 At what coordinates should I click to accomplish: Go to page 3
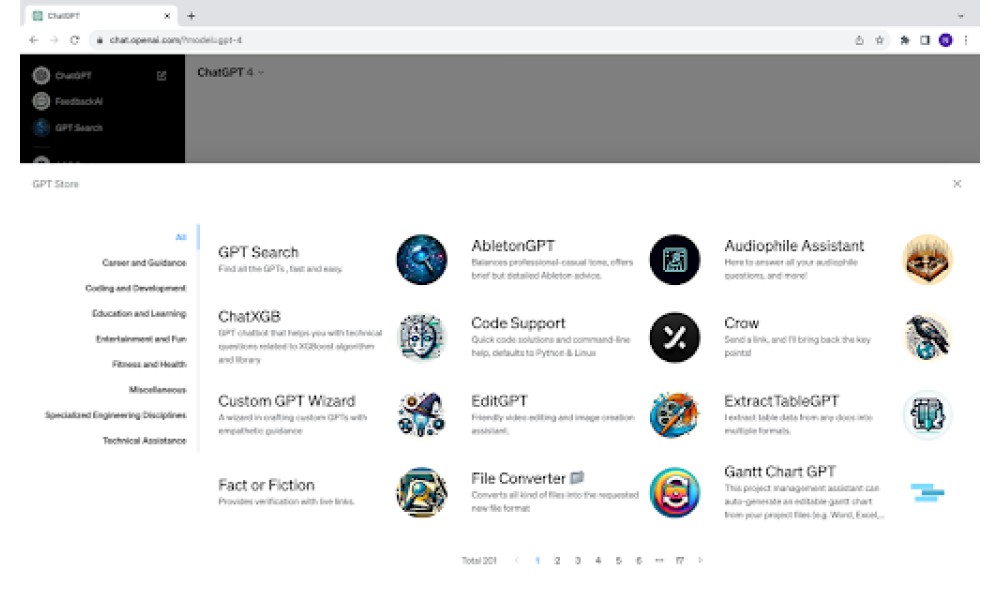point(578,560)
